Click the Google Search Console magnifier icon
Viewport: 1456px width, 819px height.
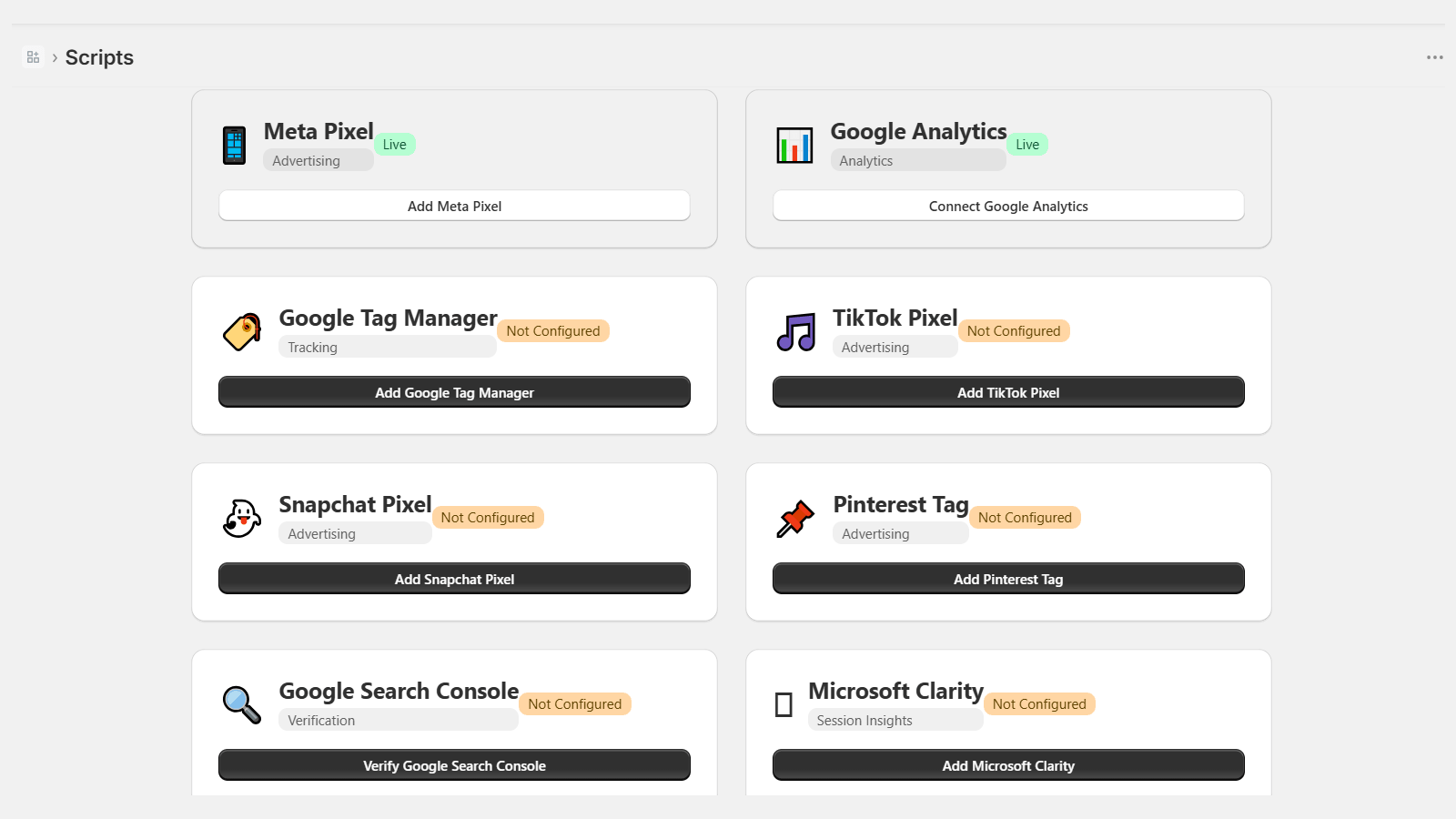[242, 705]
